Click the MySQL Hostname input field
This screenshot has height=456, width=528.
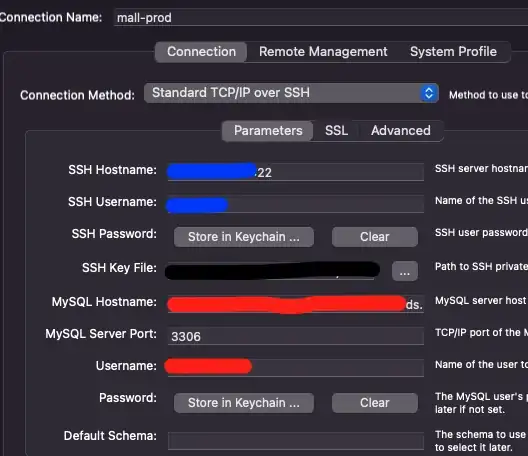tap(296, 304)
